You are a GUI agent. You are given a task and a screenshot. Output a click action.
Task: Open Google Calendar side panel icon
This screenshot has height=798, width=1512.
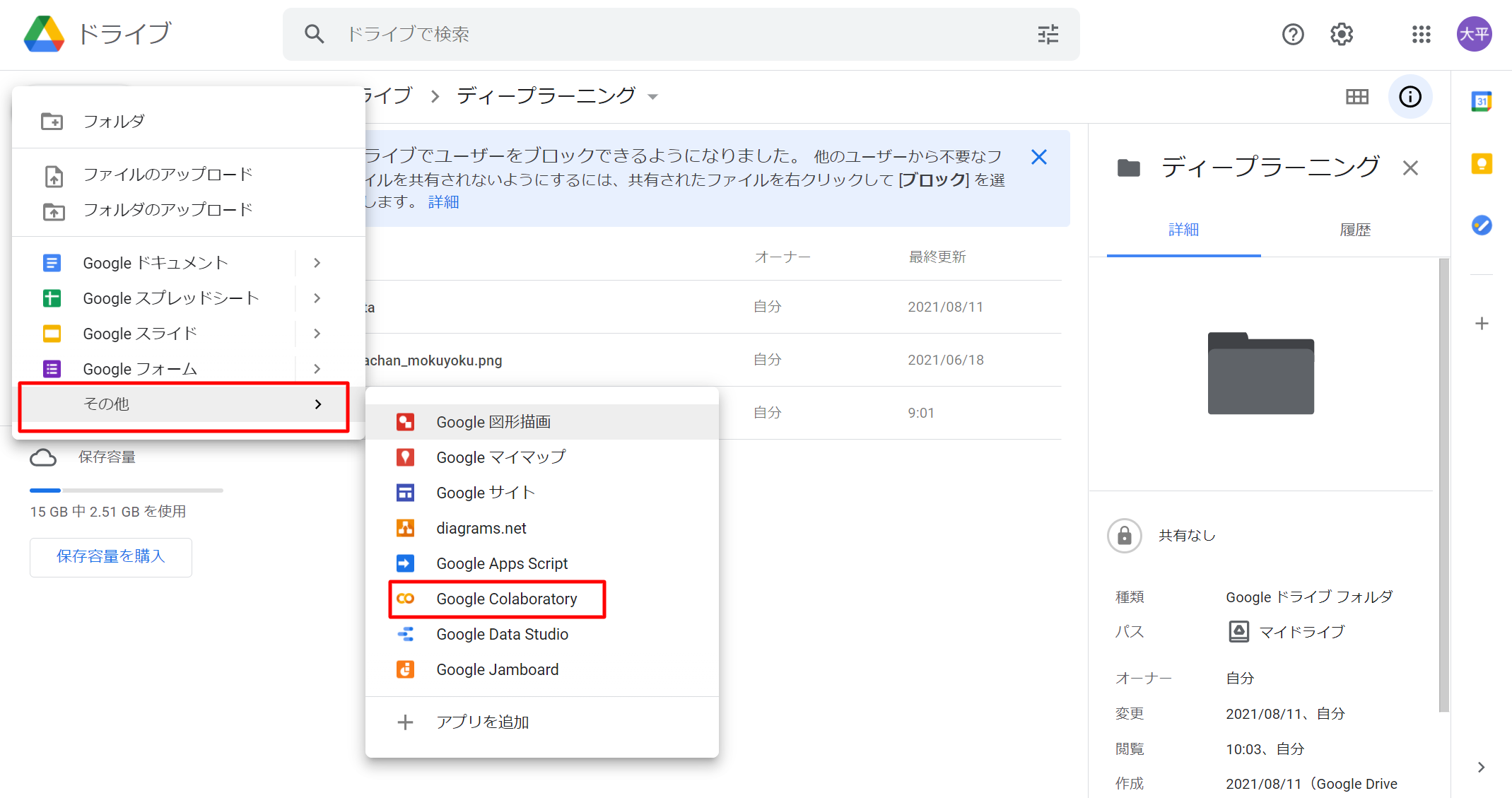1482,102
